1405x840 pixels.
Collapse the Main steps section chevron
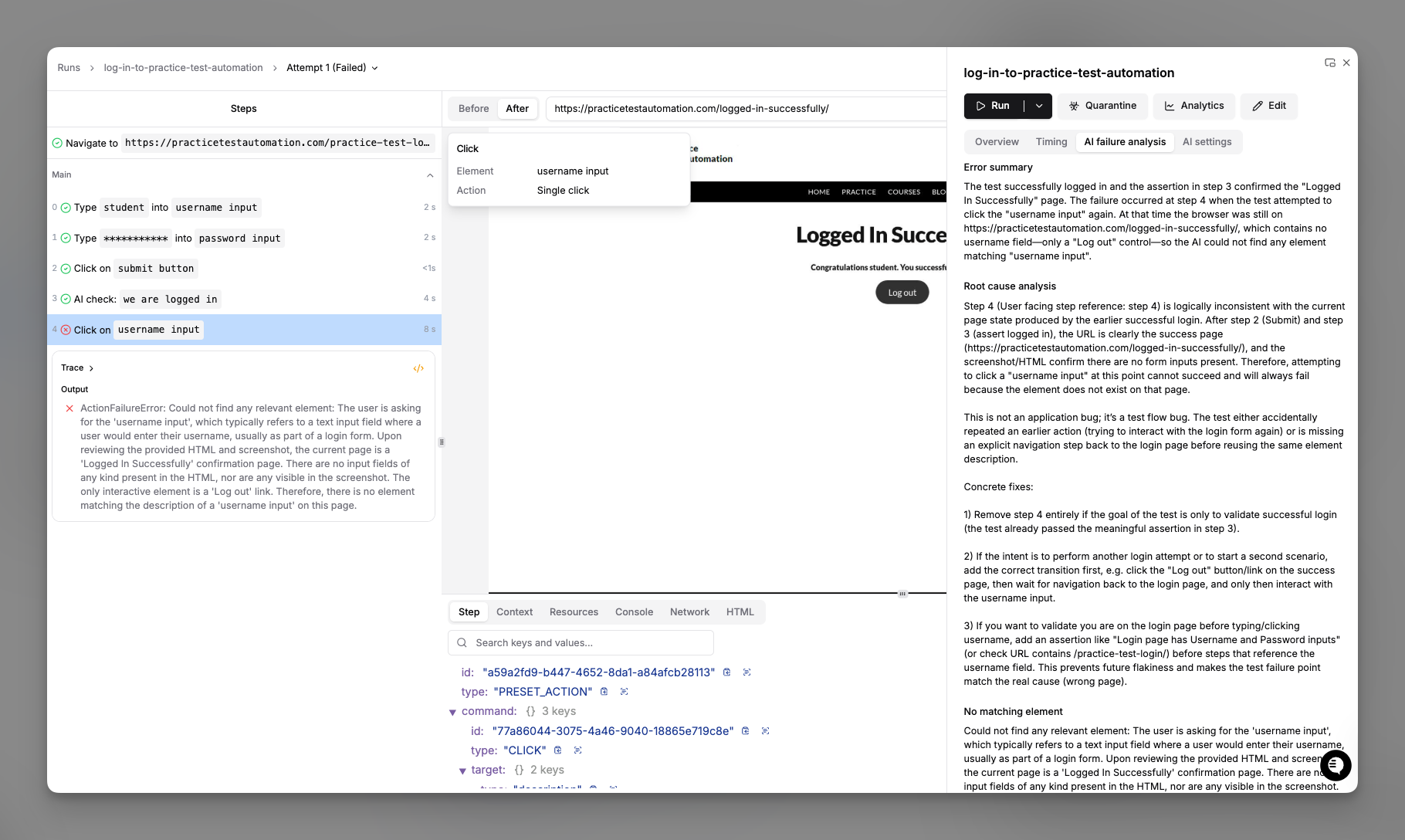(430, 175)
